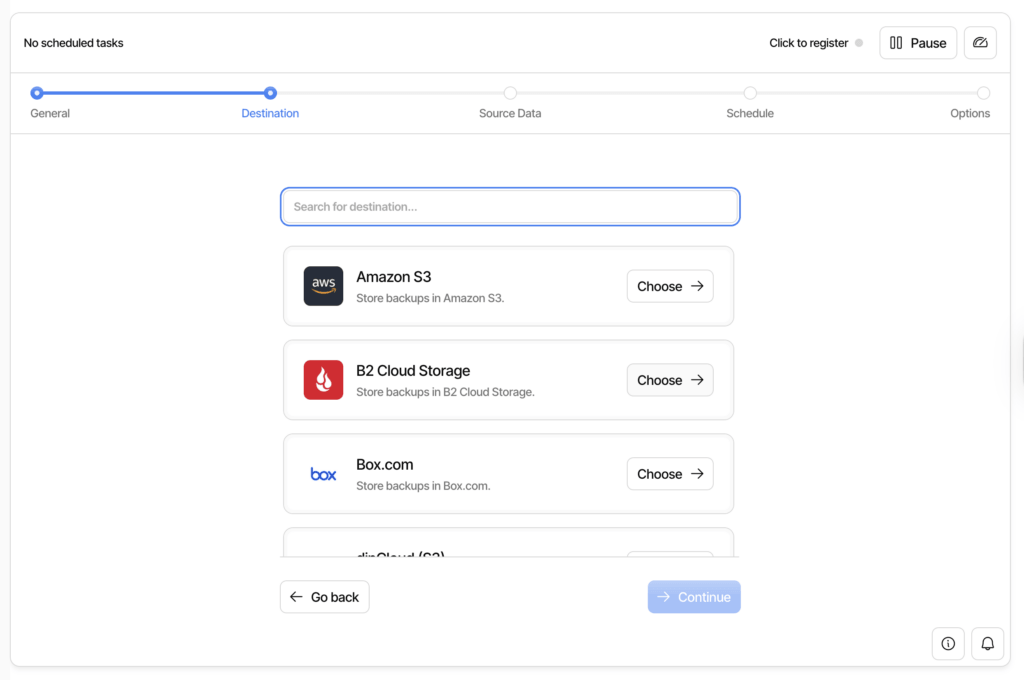Image resolution: width=1024 pixels, height=680 pixels.
Task: Continue to the next step
Action: pos(694,597)
